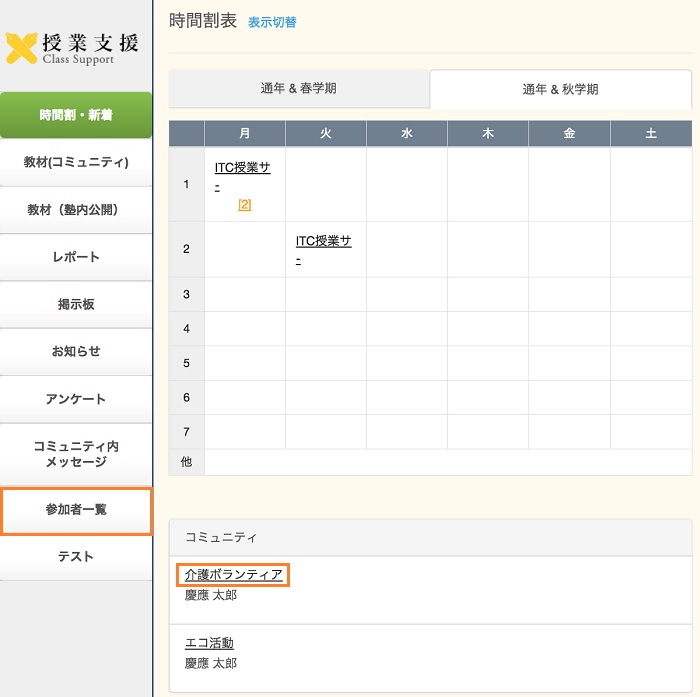Screen dimensions: 700x697
Task: Click the 表示切替 link
Action: point(272,22)
